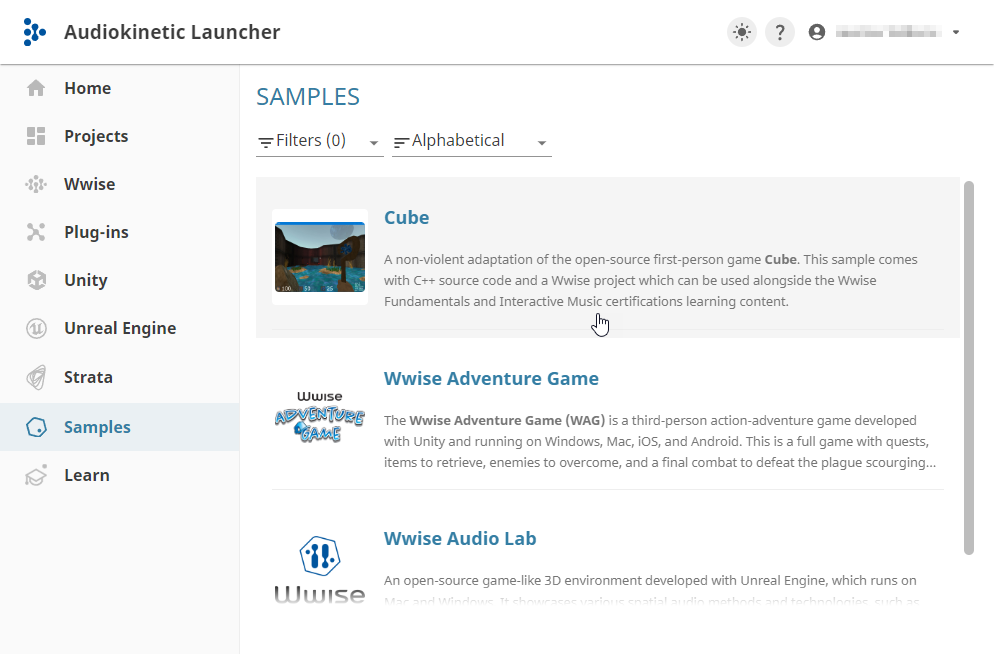Image resolution: width=994 pixels, height=654 pixels.
Task: Click the Wwise Audio Lab description text
Action: 652,590
